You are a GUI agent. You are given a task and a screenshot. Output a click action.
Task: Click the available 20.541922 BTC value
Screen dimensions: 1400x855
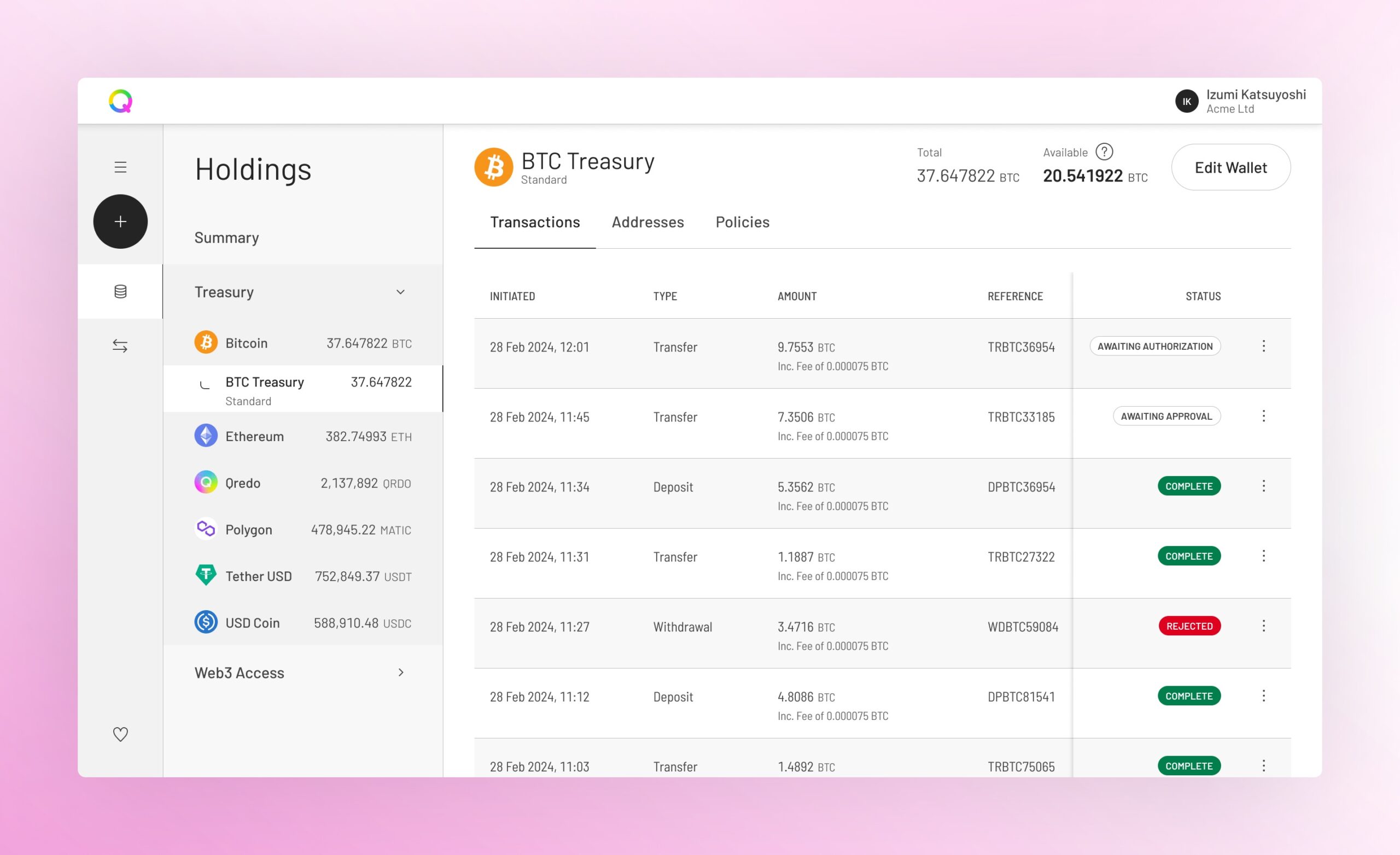pyautogui.click(x=1095, y=175)
